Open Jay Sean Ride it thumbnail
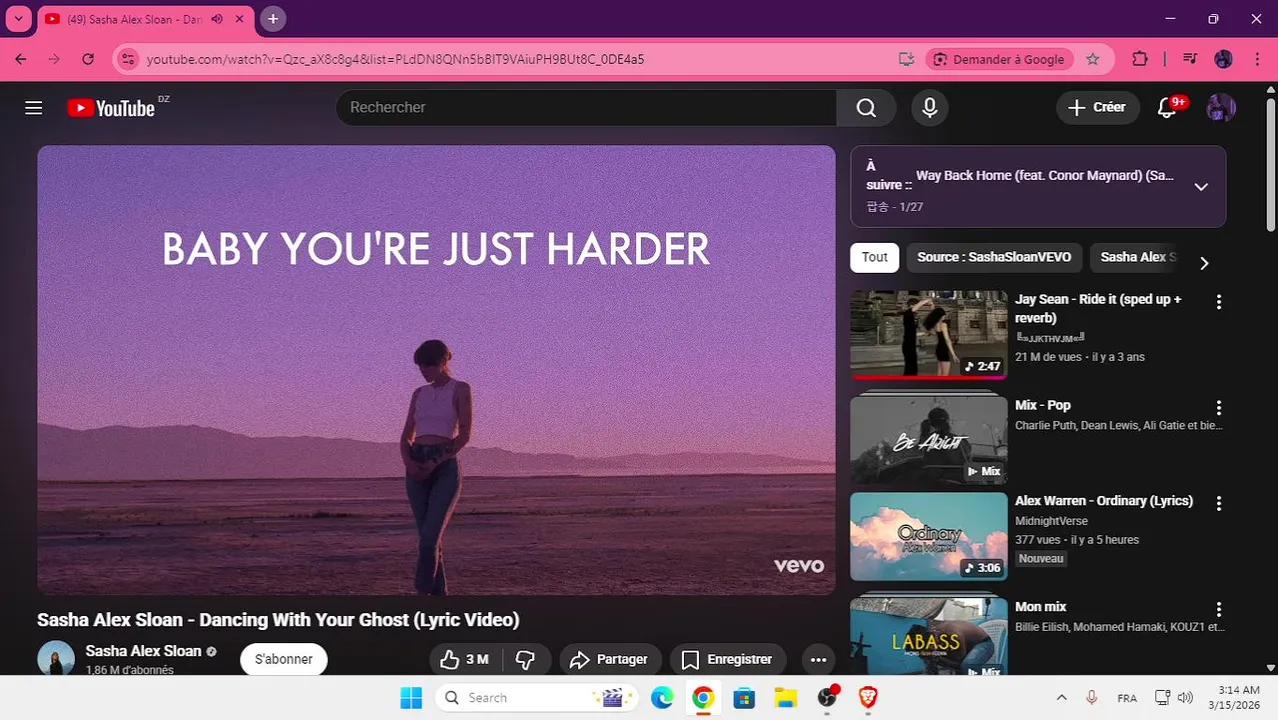Image resolution: width=1278 pixels, height=720 pixels. click(x=929, y=335)
